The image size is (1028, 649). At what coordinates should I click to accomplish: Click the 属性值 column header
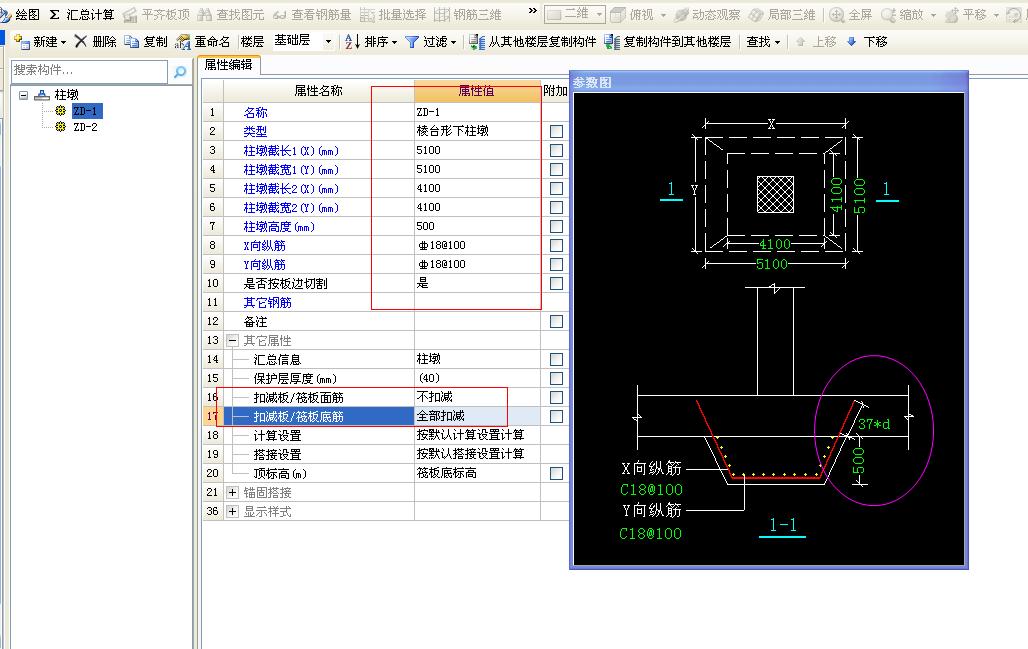tap(477, 91)
